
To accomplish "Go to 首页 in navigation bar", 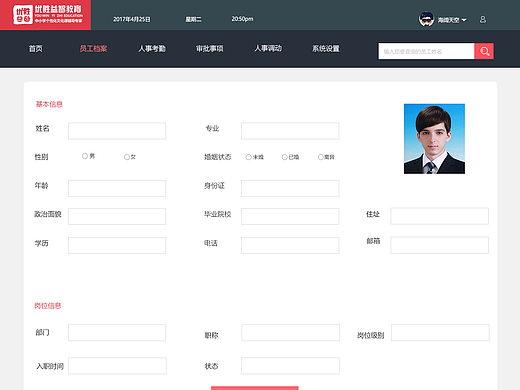I will (x=36, y=49).
